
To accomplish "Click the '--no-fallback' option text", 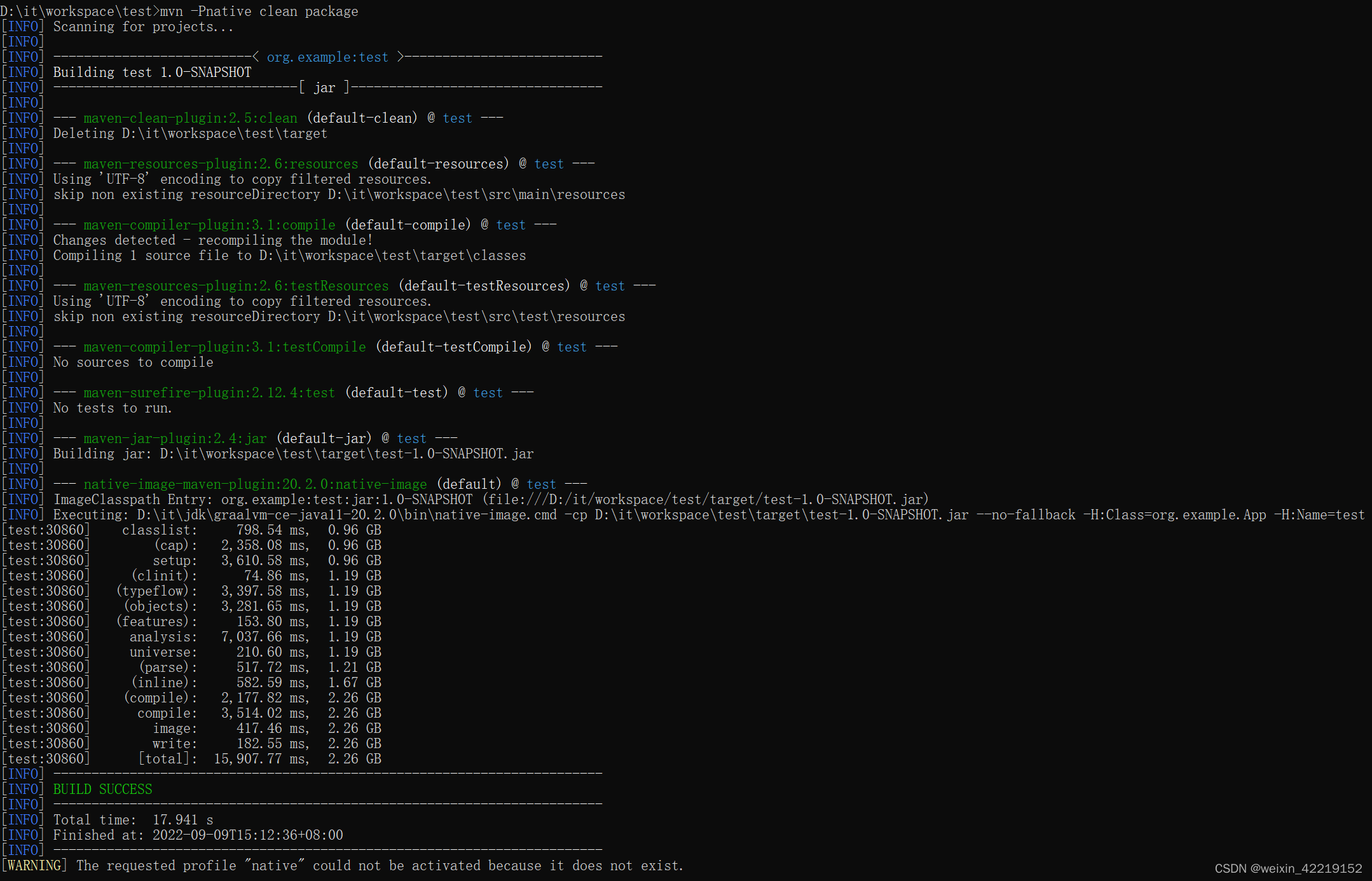I will 1026,515.
